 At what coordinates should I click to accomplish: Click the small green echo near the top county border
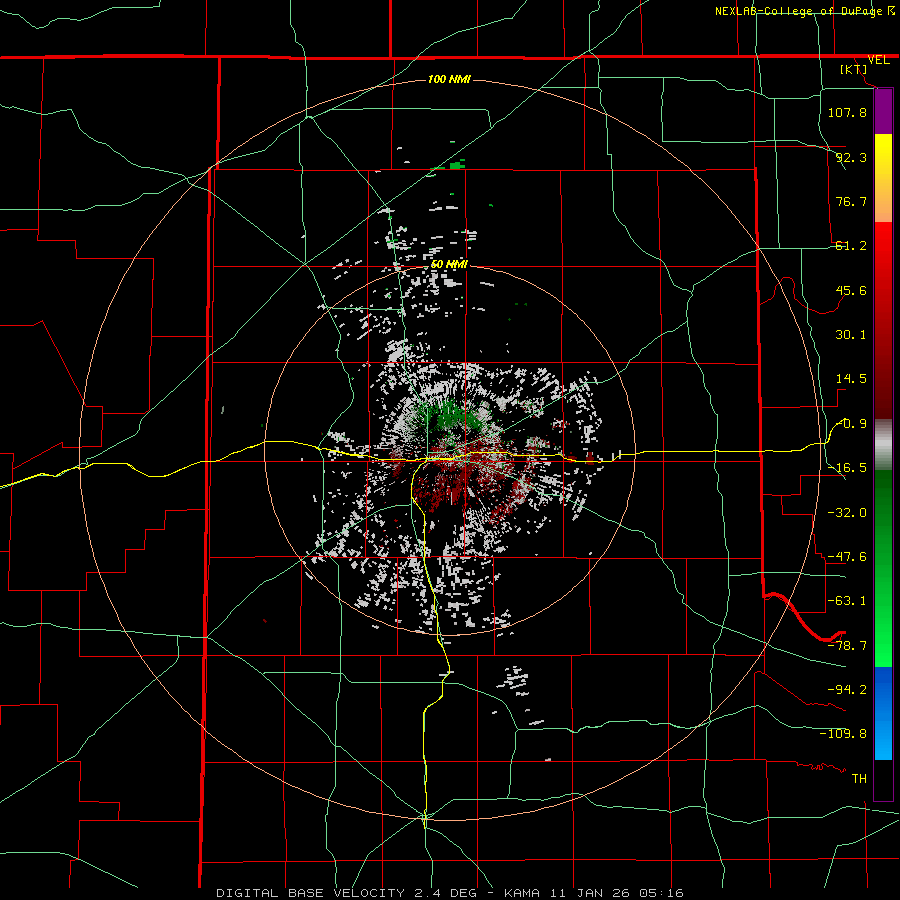point(457,165)
